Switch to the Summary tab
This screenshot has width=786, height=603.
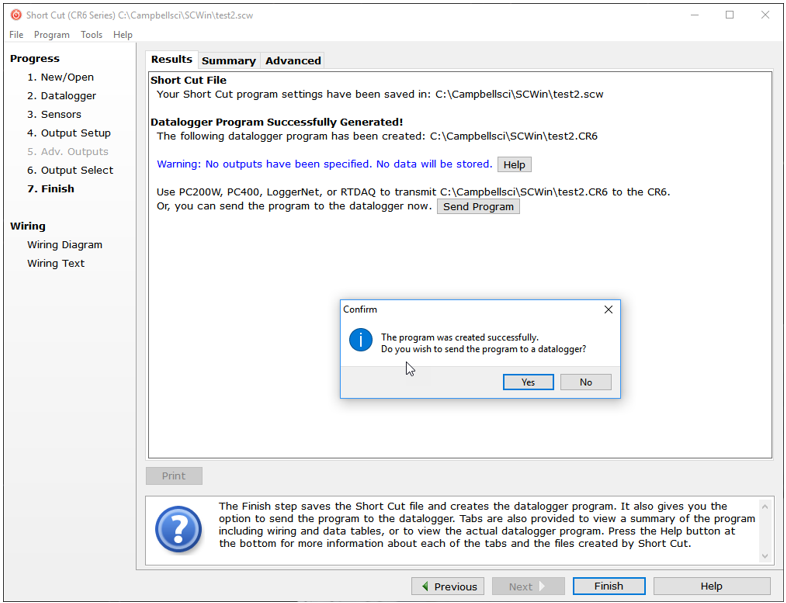coord(229,61)
